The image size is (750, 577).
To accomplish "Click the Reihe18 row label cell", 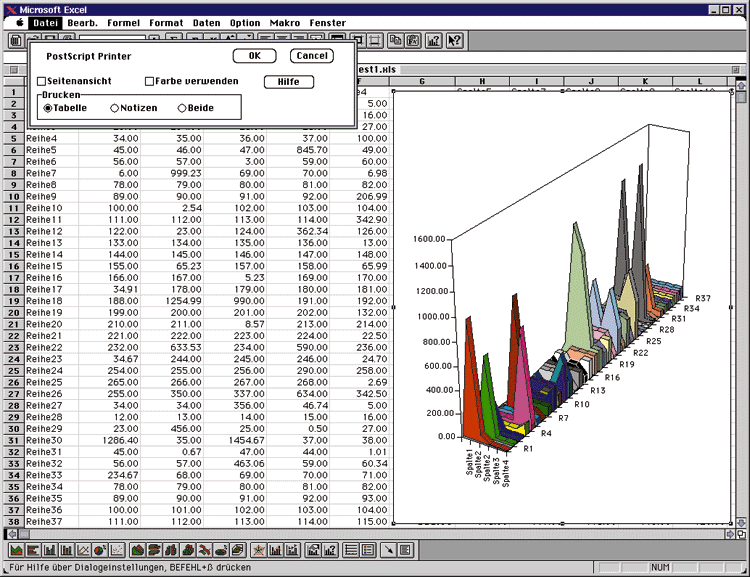I will tap(44, 300).
